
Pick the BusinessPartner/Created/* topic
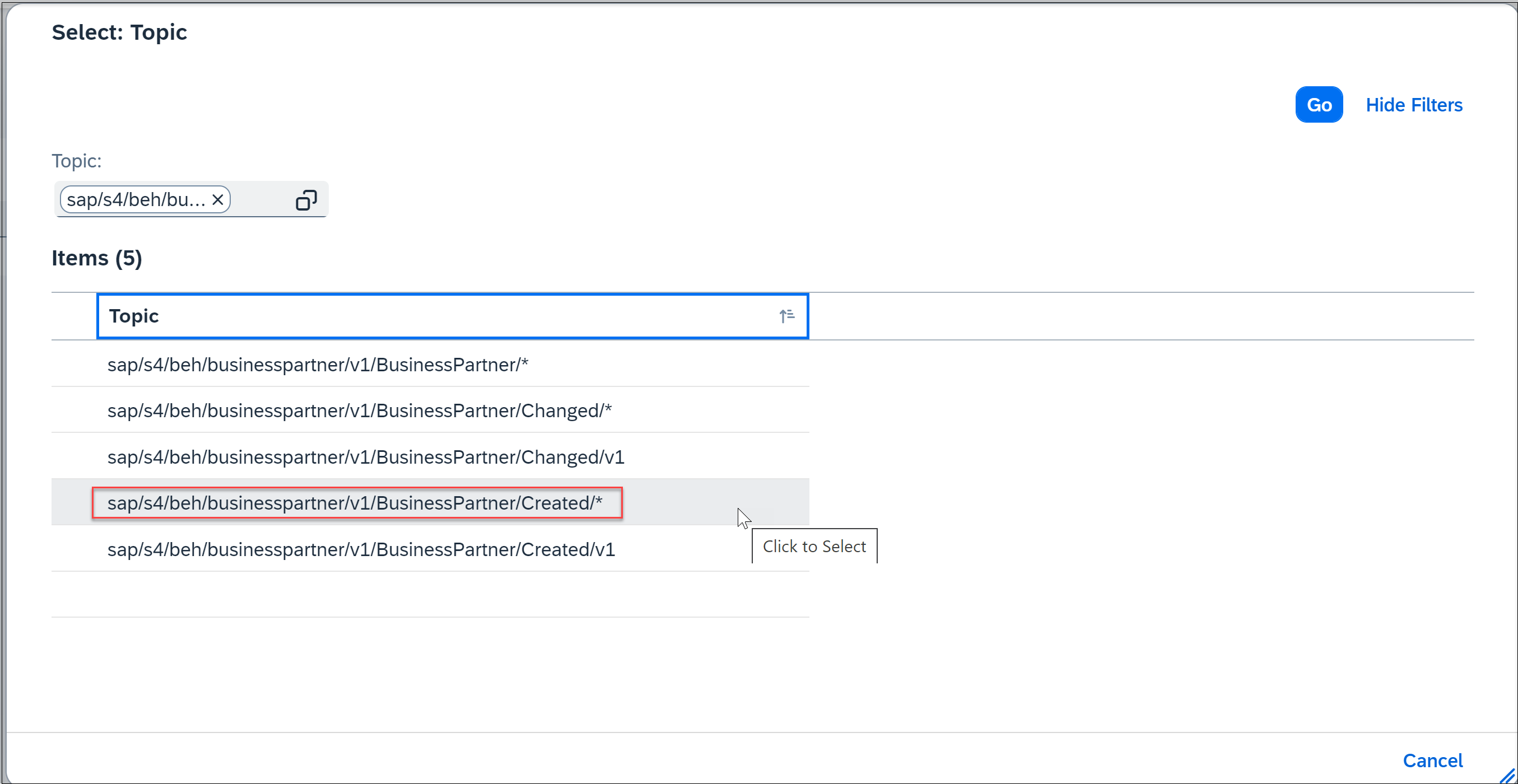(430, 502)
